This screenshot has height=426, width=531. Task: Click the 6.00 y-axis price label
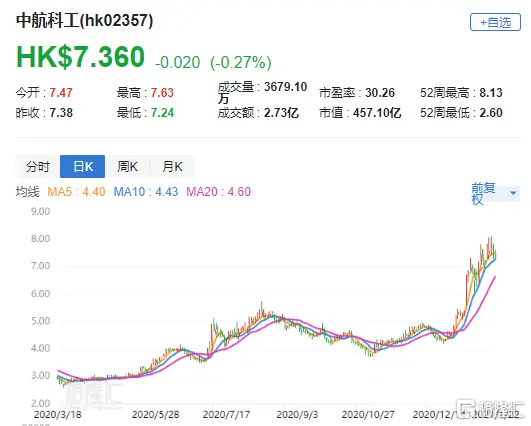[x=40, y=294]
